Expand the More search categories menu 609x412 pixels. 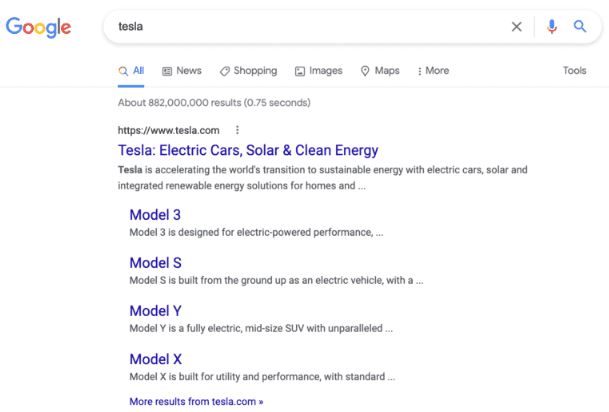(433, 71)
